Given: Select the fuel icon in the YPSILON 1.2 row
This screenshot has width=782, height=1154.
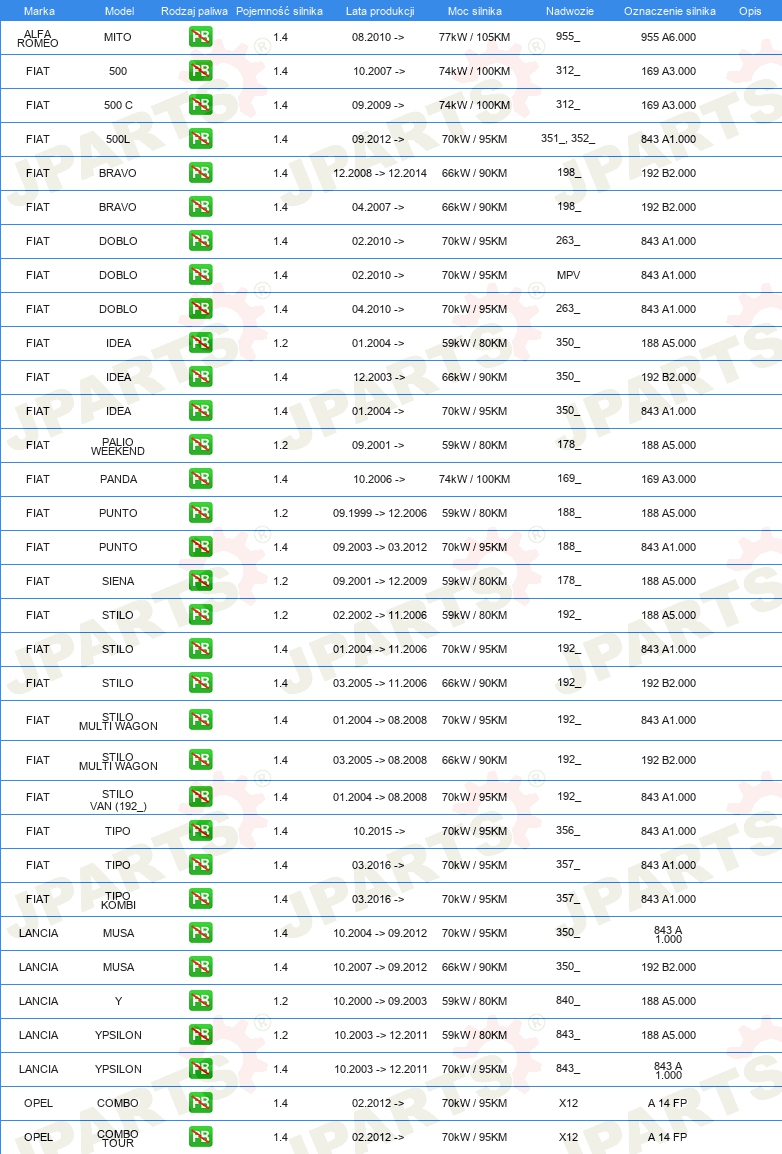Looking at the screenshot, I should pos(200,1034).
